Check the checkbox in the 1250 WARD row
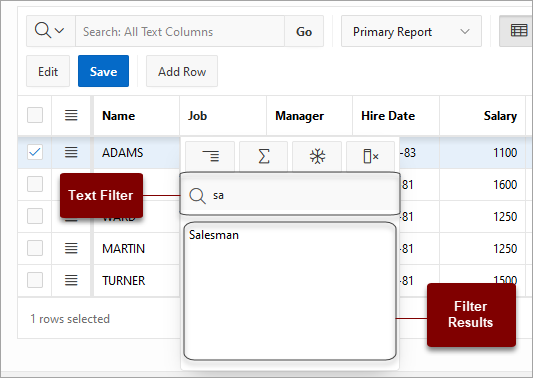 click(35, 216)
